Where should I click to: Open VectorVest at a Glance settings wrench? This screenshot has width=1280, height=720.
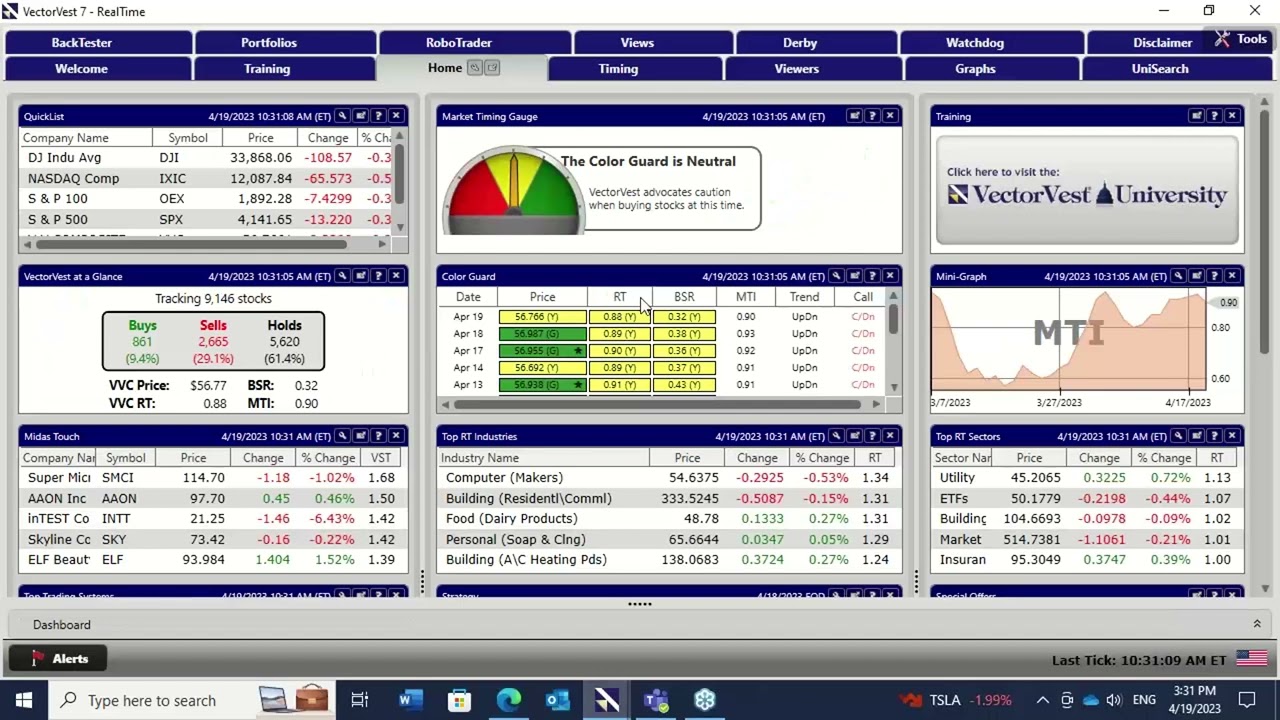coord(342,276)
